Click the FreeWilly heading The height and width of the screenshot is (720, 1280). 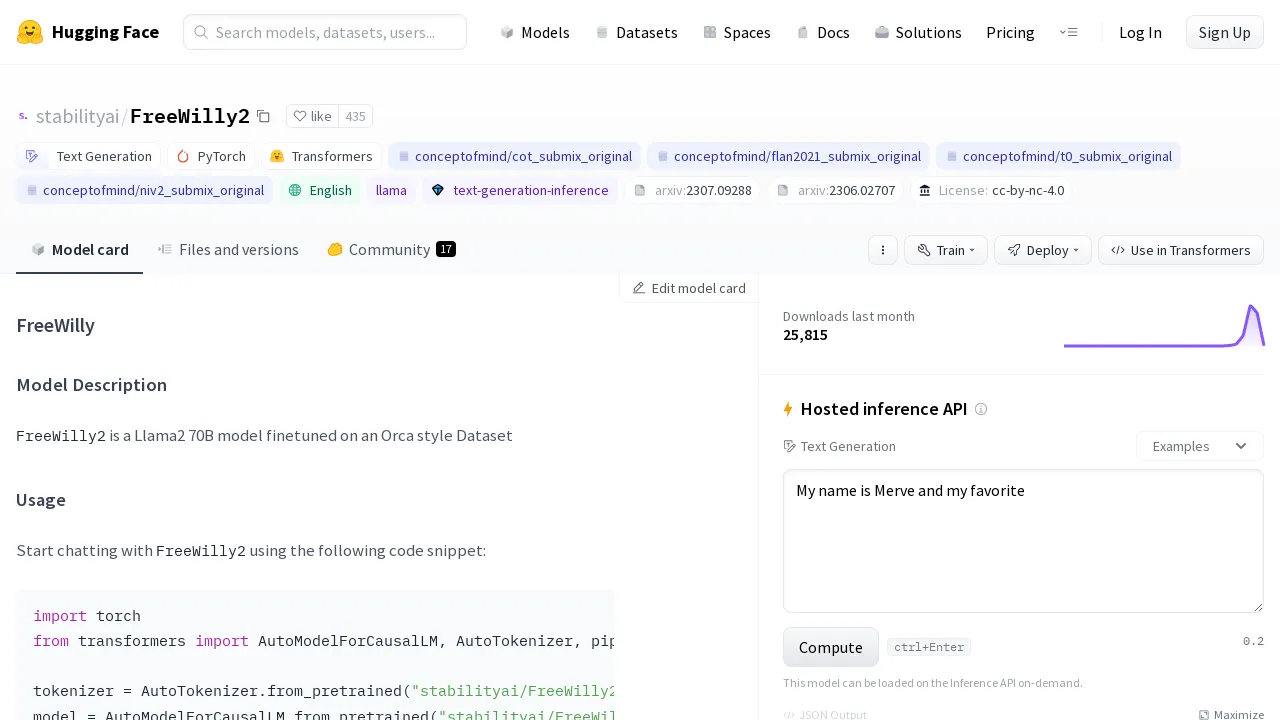(x=56, y=325)
